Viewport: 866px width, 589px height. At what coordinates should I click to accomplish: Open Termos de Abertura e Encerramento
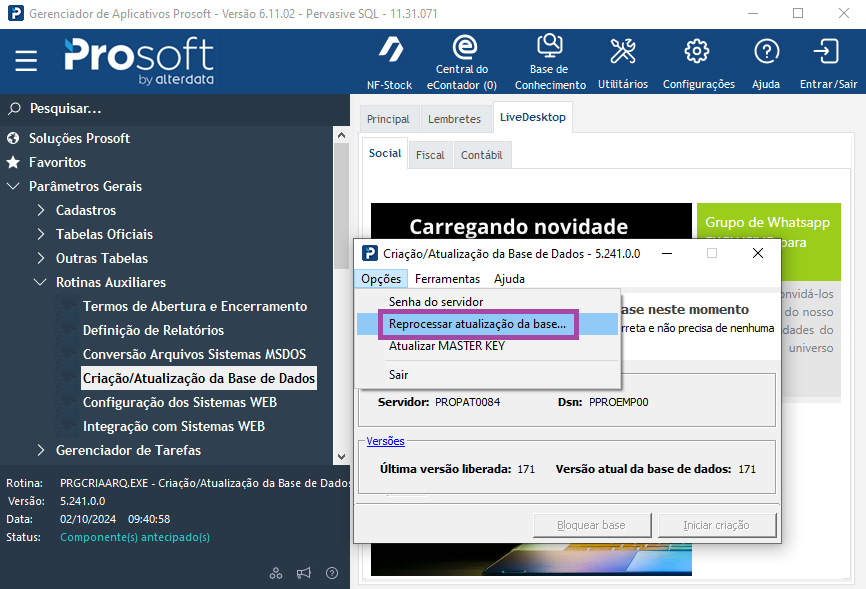tap(195, 306)
